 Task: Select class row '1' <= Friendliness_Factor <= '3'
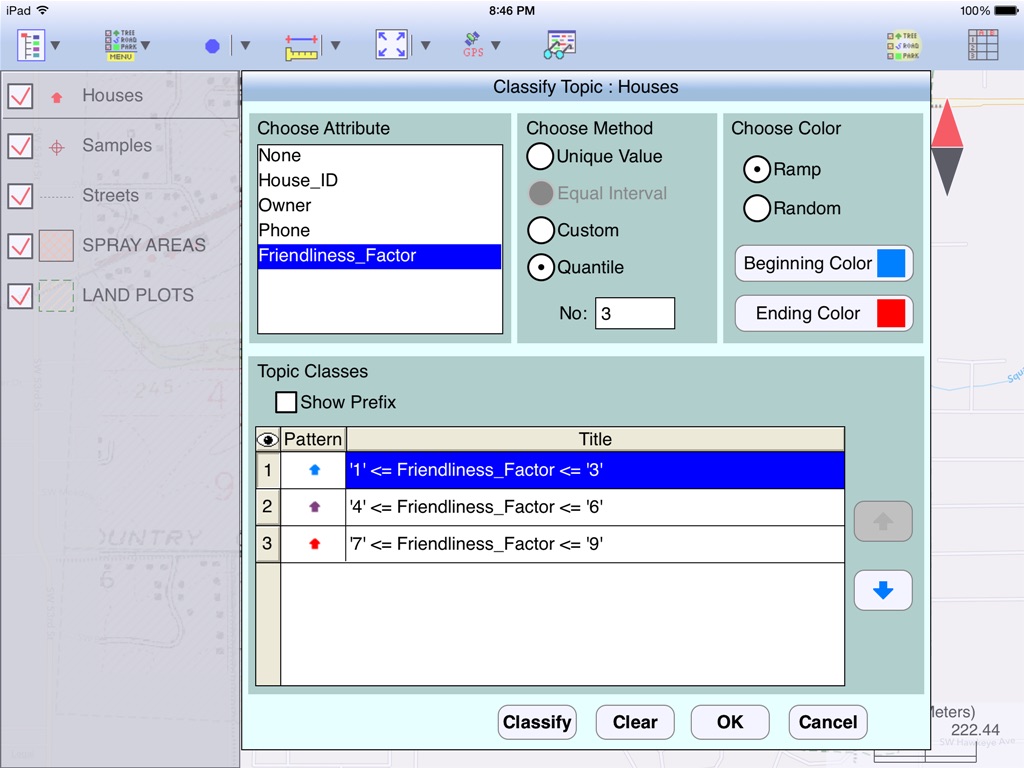[595, 470]
